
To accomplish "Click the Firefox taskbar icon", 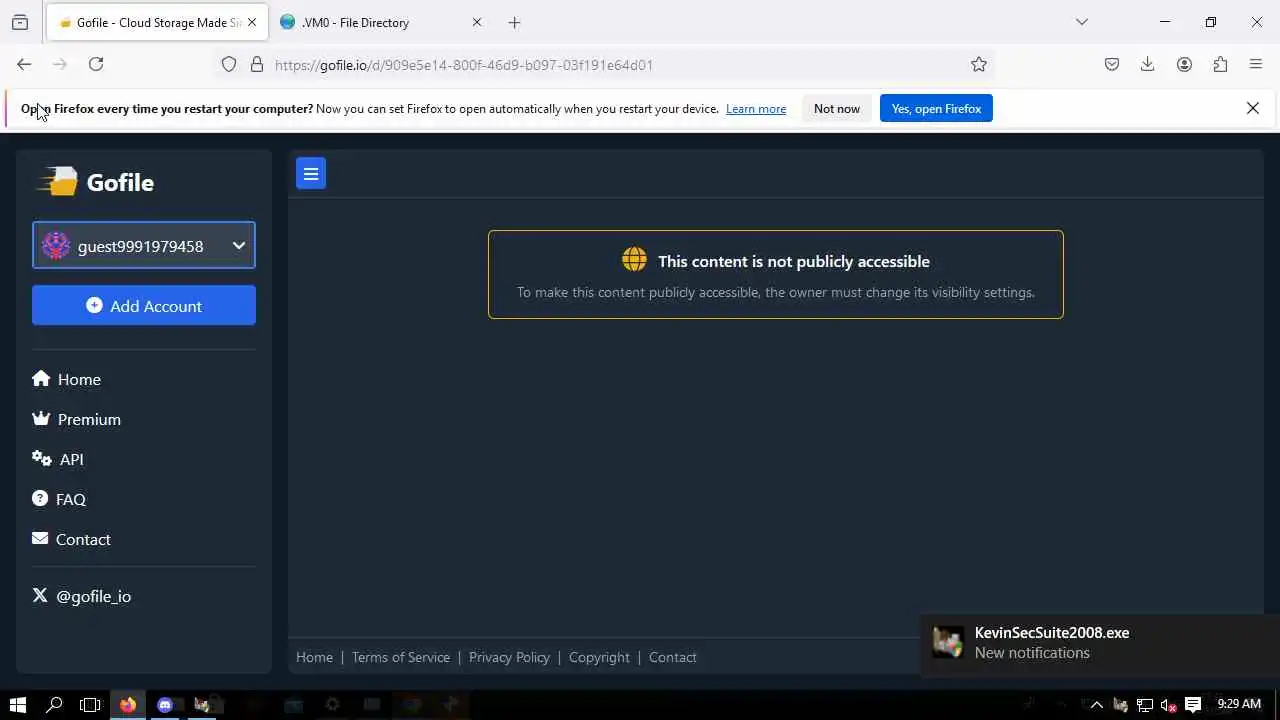I will [128, 705].
